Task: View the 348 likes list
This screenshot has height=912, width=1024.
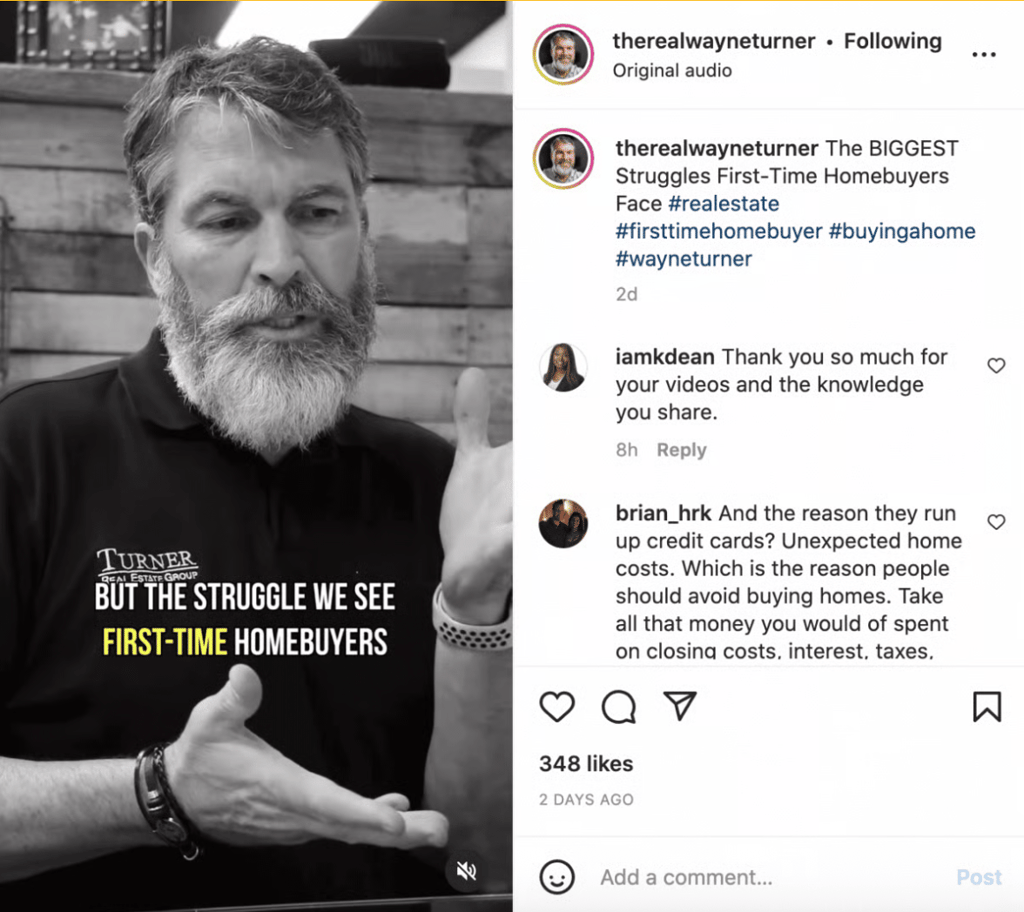Action: (586, 764)
